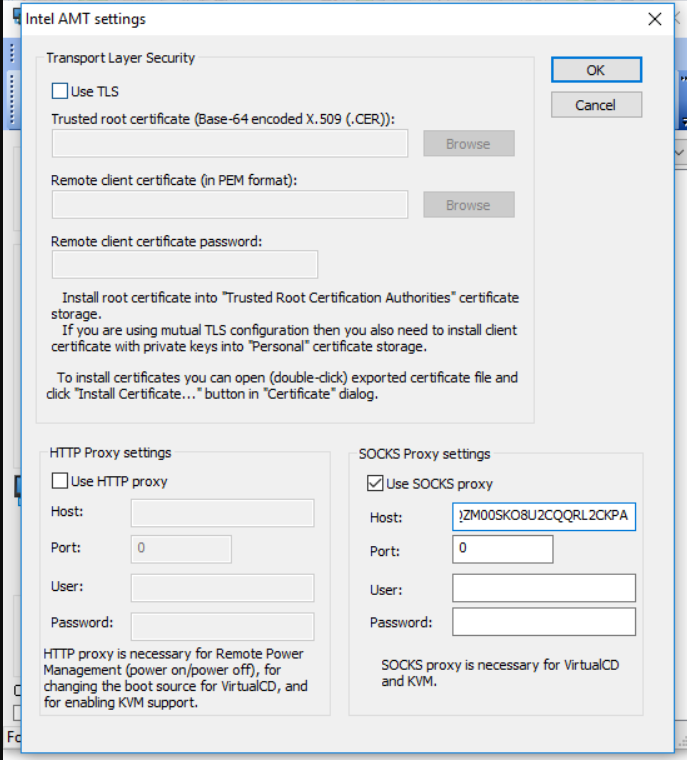Click the Cancel button
This screenshot has height=760, width=687.
point(596,105)
